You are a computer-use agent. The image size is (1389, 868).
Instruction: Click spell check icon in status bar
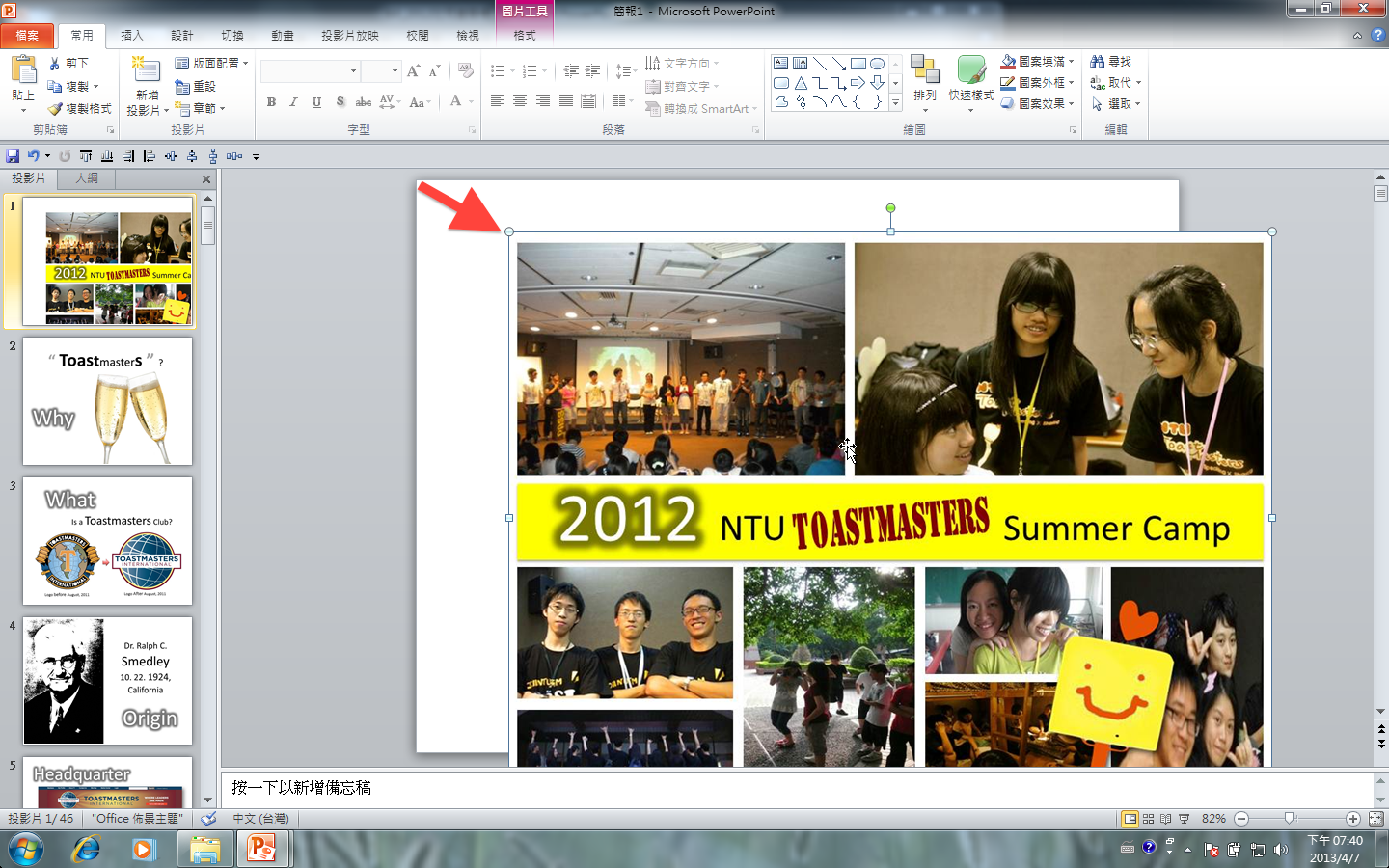coord(208,819)
